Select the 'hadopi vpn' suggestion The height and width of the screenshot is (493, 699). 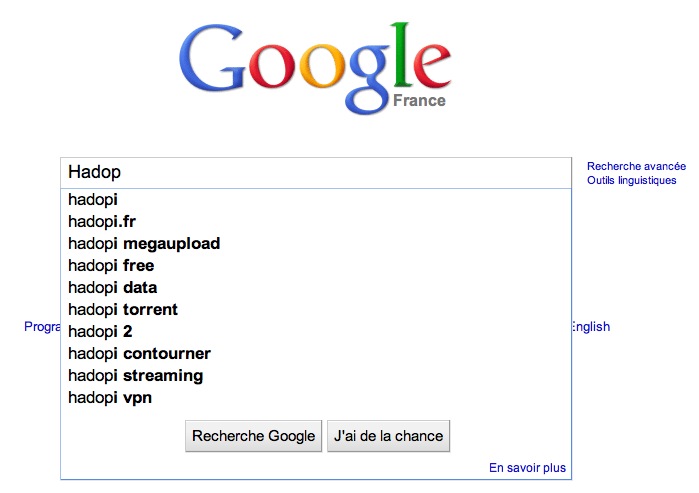[x=110, y=398]
